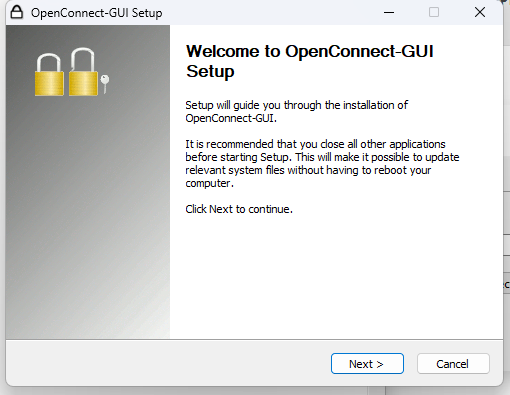Click the empty footer area left of Next
This screenshot has width=510, height=395.
click(x=167, y=363)
